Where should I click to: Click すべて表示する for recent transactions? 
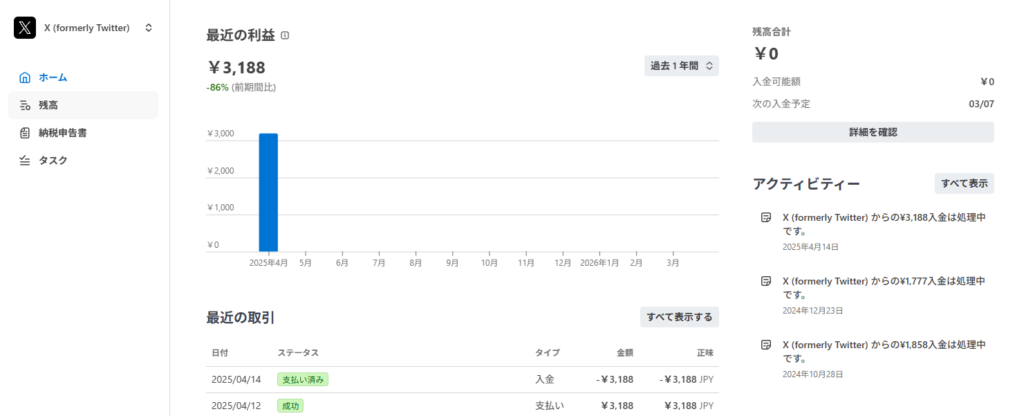679,317
